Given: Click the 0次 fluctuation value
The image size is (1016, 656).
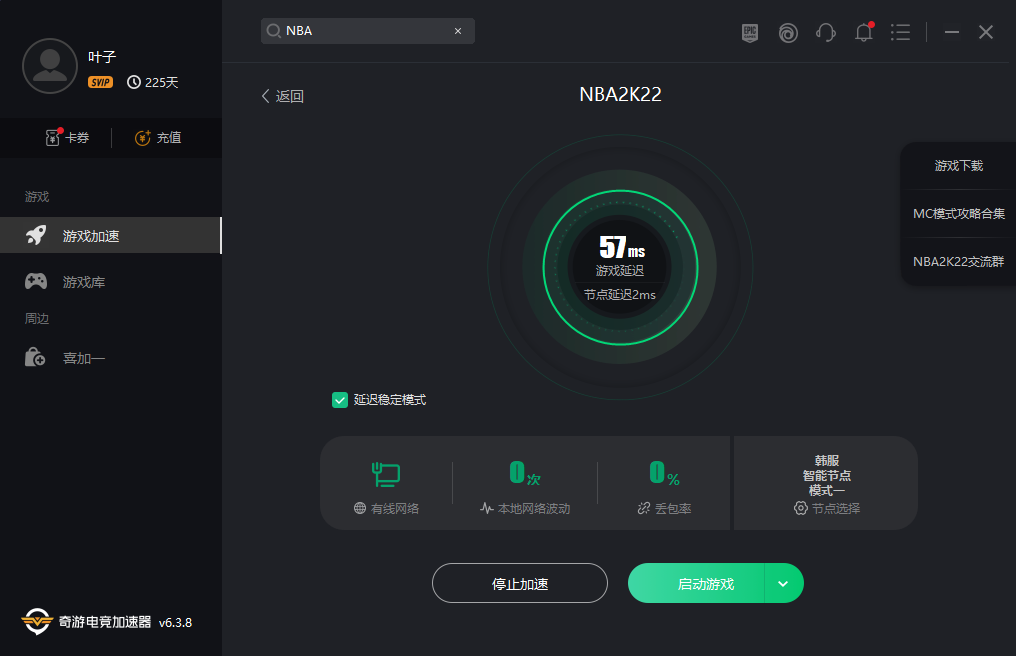Looking at the screenshot, I should pos(524,473).
